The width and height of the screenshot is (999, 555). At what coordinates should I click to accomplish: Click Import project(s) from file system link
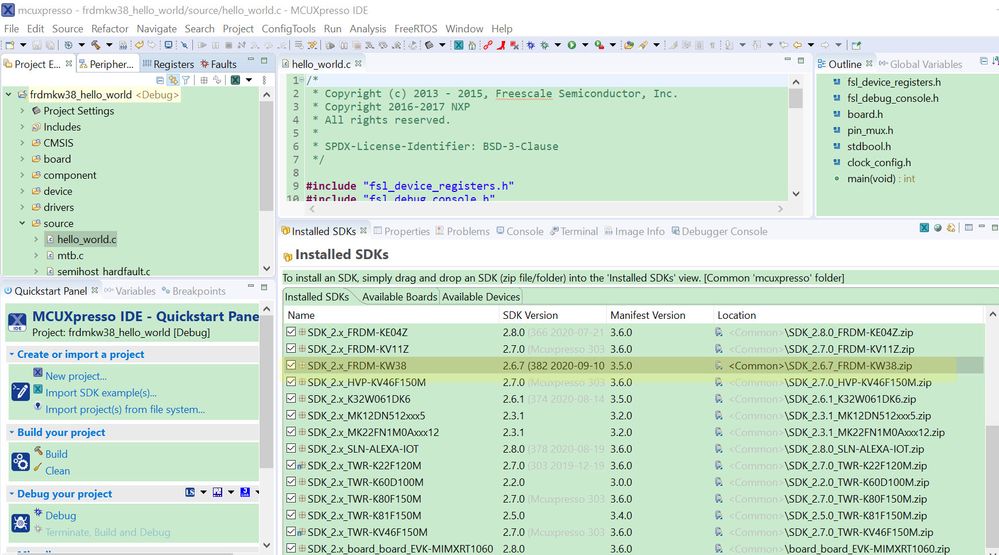click(x=125, y=409)
